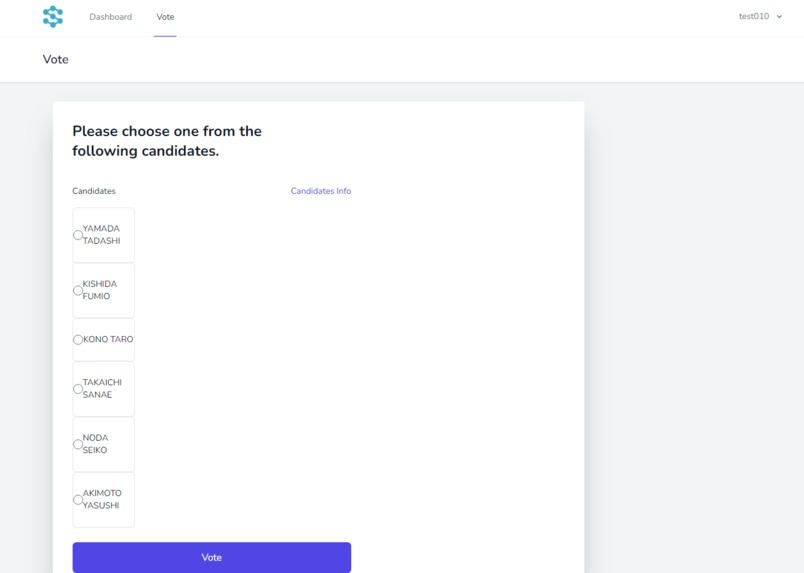Submit with the purple Vote button
The width and height of the screenshot is (804, 573).
[x=212, y=557]
